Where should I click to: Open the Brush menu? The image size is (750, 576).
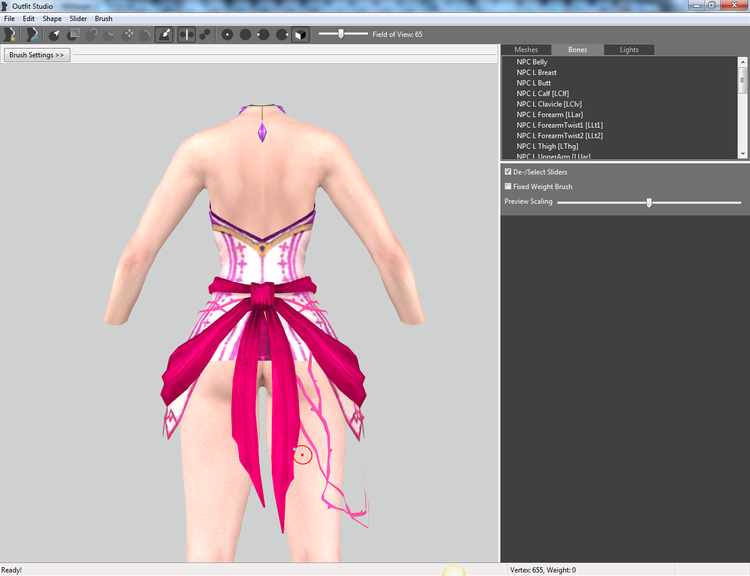coord(103,19)
